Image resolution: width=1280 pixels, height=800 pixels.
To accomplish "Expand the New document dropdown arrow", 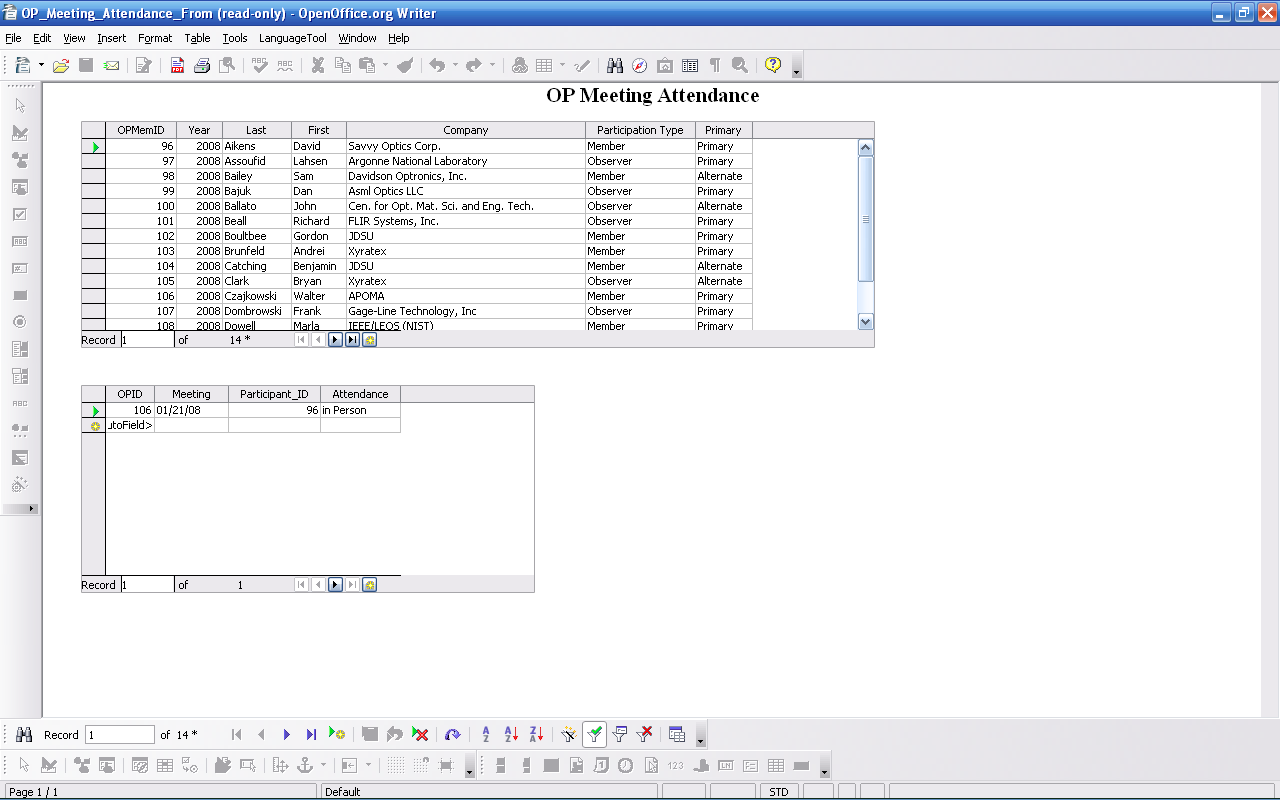I will pyautogui.click(x=41, y=66).
